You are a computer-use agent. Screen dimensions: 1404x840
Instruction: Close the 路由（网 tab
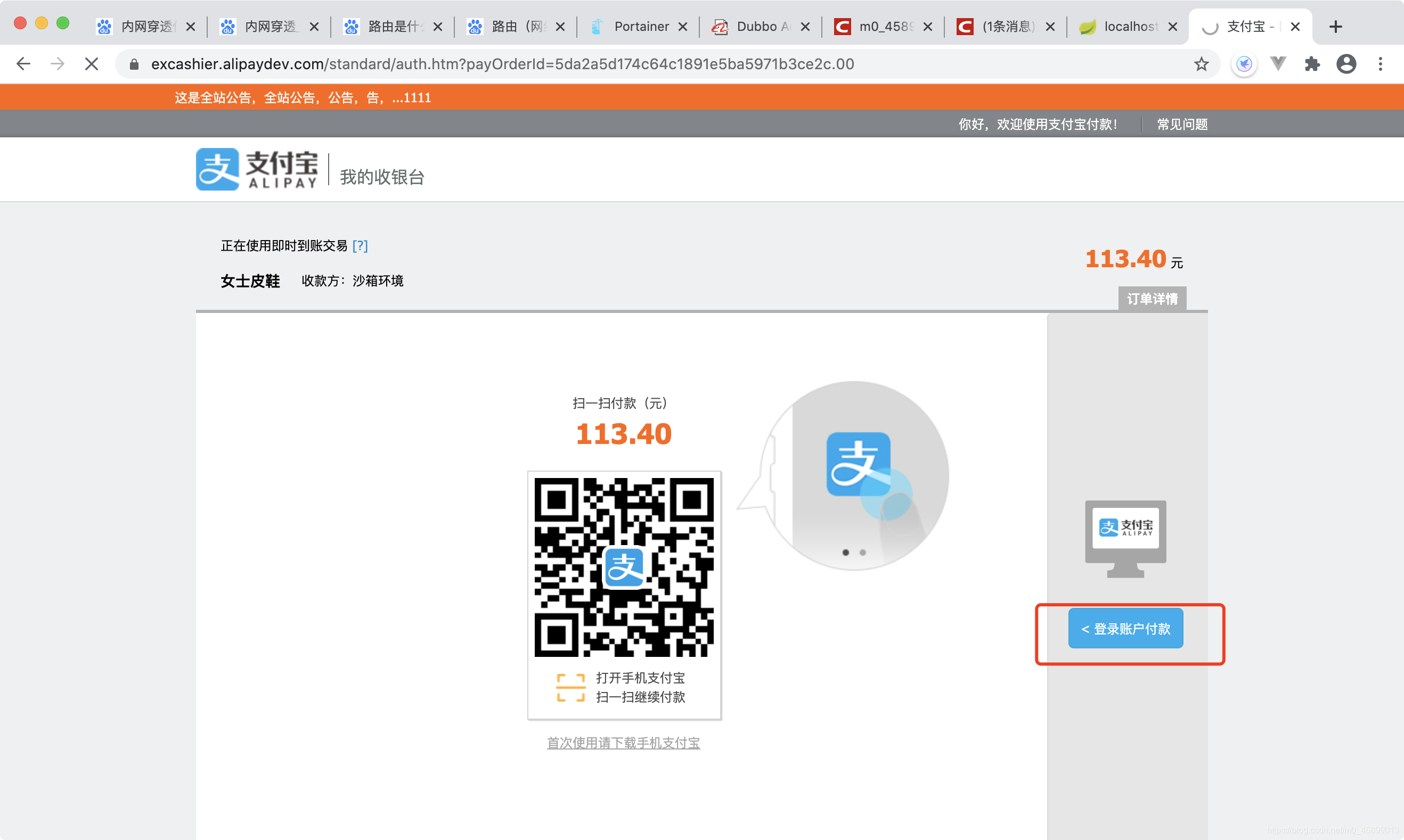tap(560, 27)
